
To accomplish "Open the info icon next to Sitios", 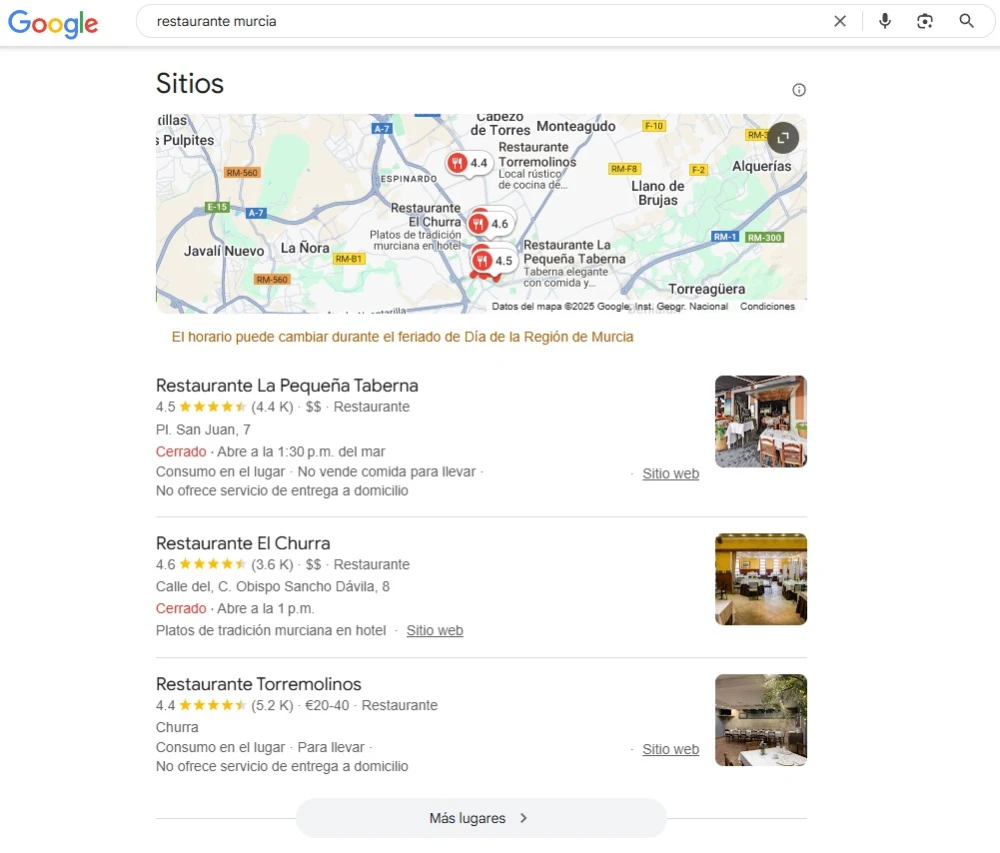I will tap(798, 90).
